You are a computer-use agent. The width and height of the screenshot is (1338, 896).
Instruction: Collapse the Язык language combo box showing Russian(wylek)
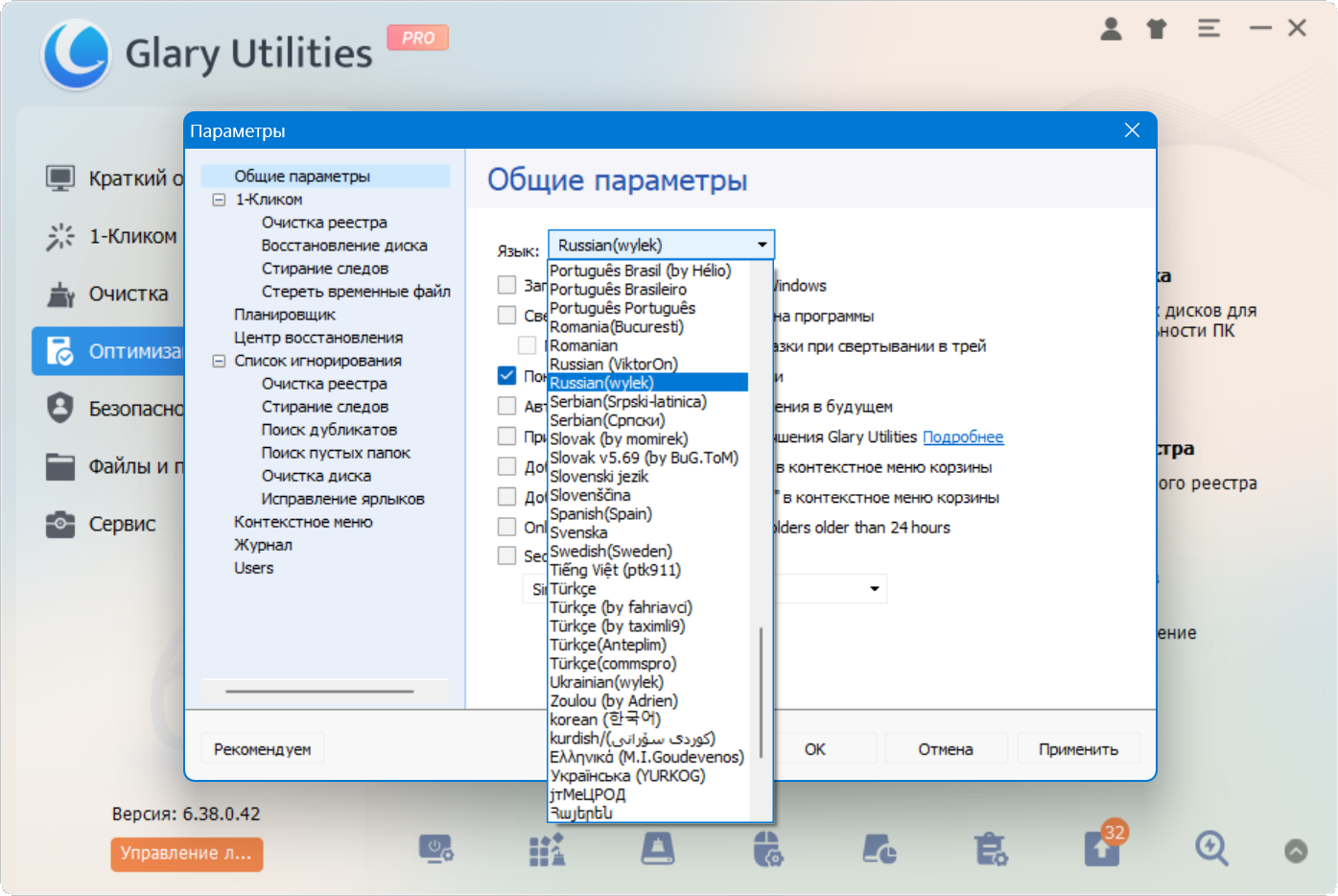(661, 245)
